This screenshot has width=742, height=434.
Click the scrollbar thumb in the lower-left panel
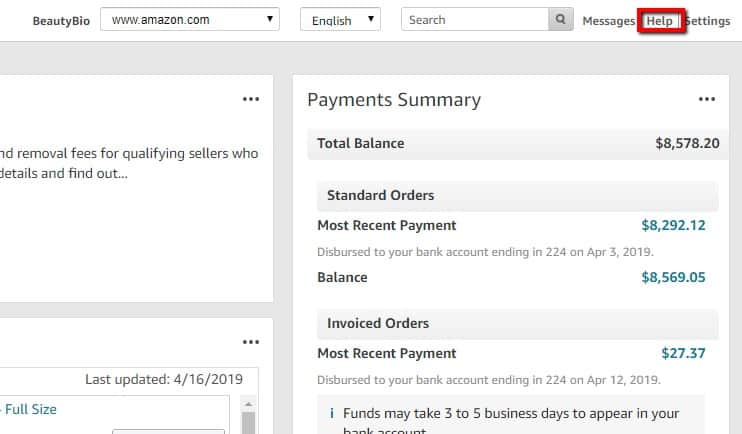coord(248,423)
